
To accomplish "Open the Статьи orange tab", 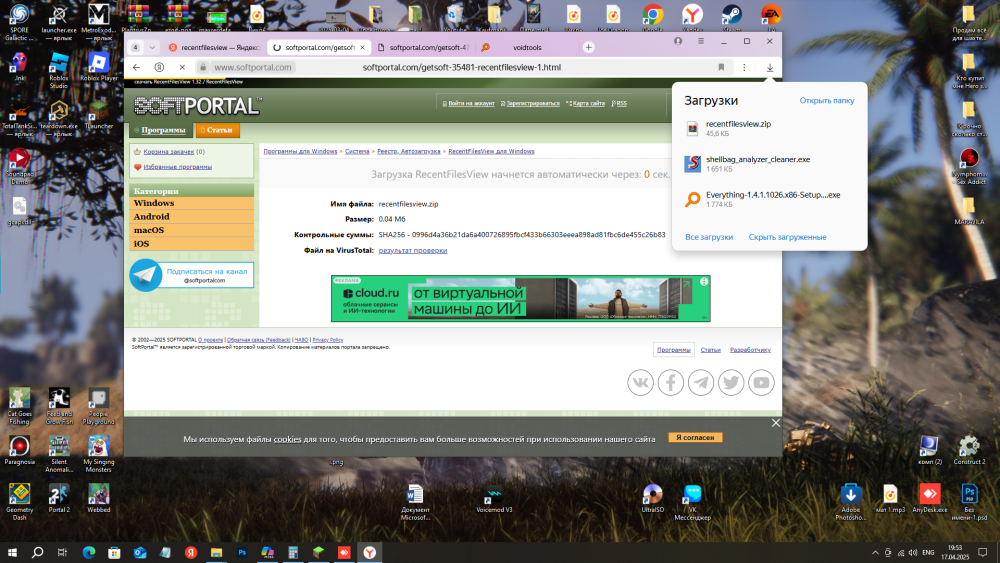I will pyautogui.click(x=217, y=130).
